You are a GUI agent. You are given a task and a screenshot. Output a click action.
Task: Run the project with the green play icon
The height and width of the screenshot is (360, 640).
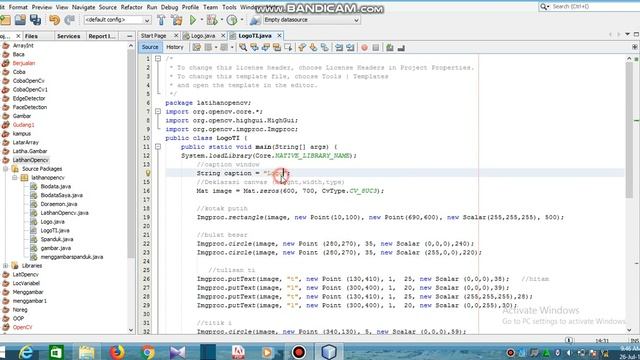193,20
